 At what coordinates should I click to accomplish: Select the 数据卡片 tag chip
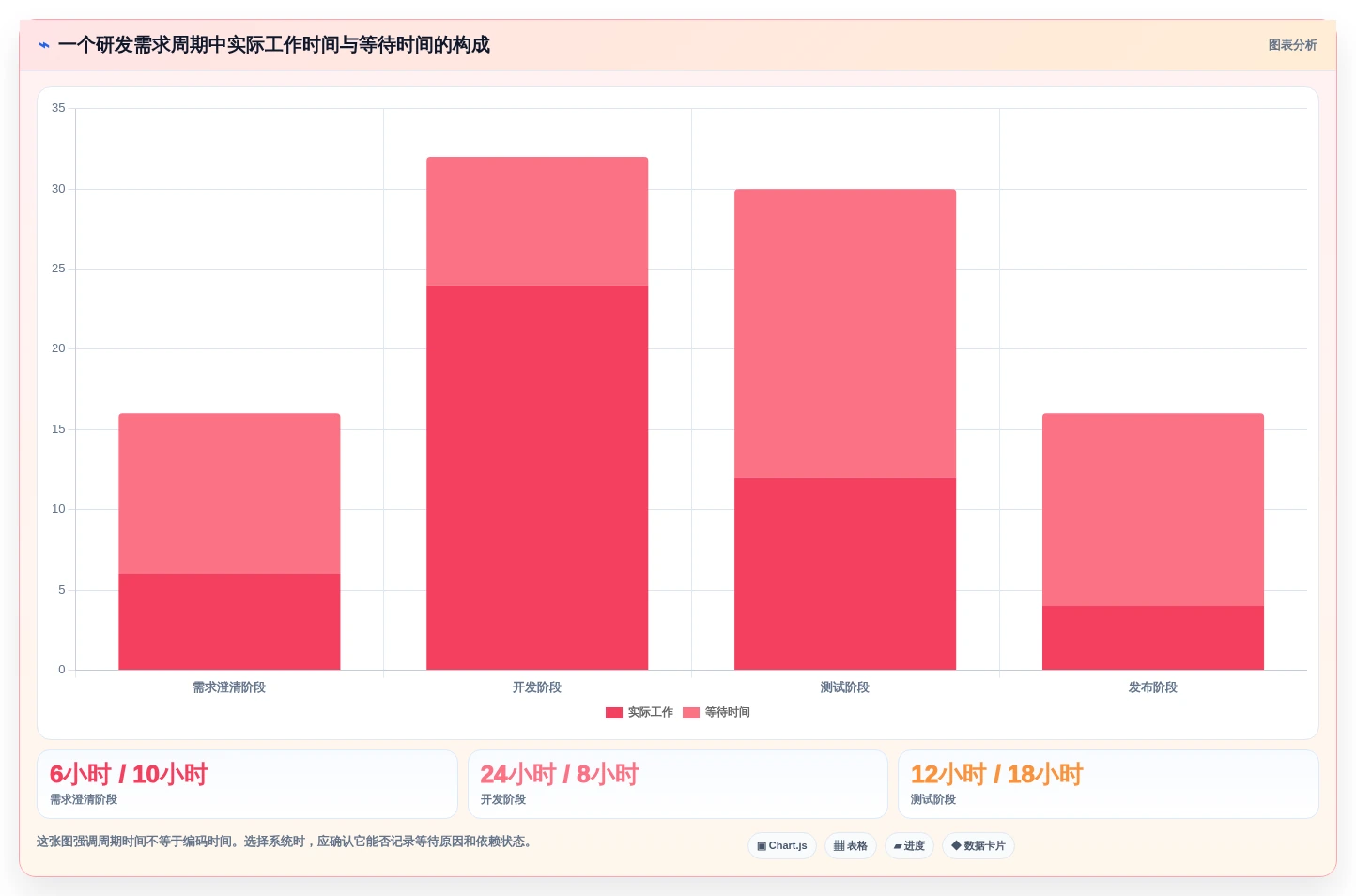[x=978, y=845]
